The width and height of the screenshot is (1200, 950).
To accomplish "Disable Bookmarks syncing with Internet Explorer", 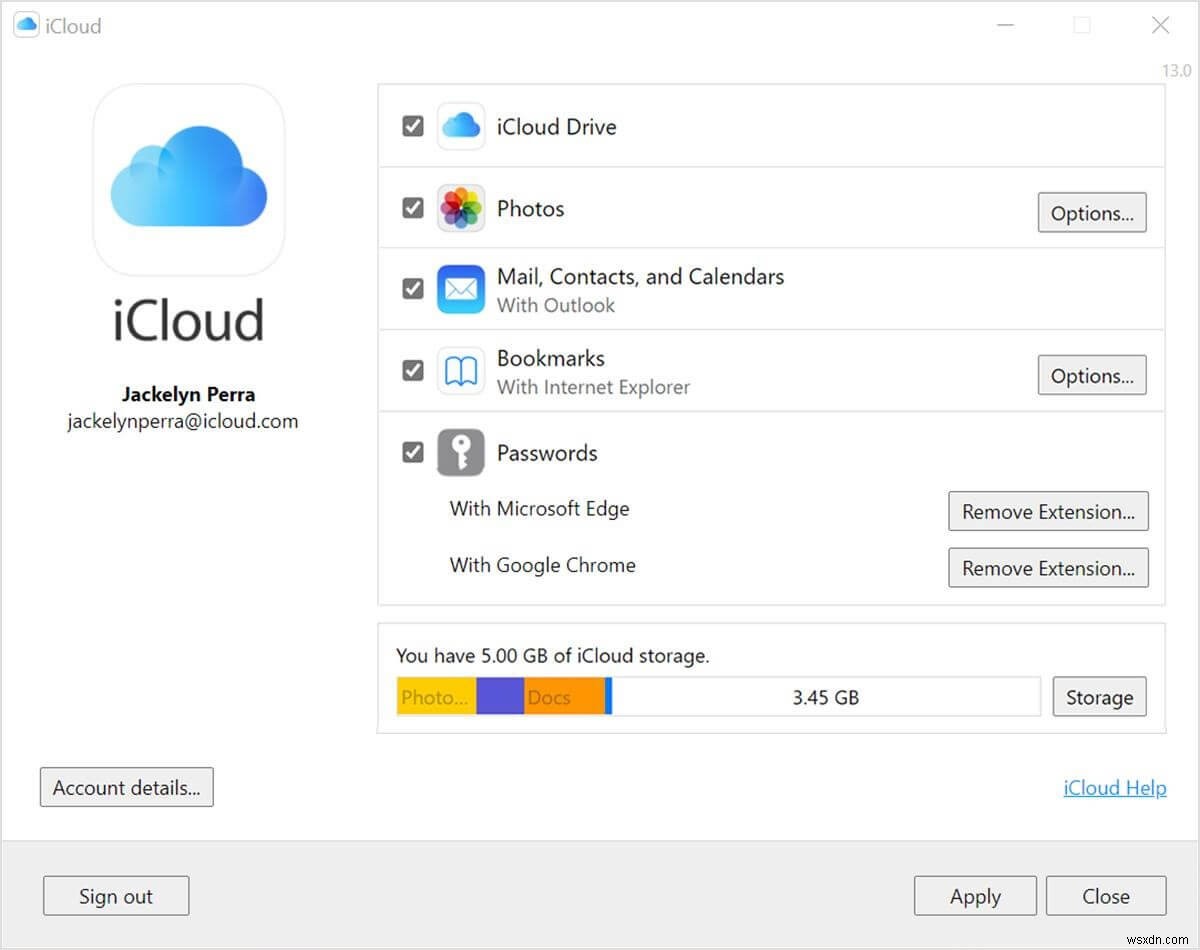I will click(x=412, y=370).
